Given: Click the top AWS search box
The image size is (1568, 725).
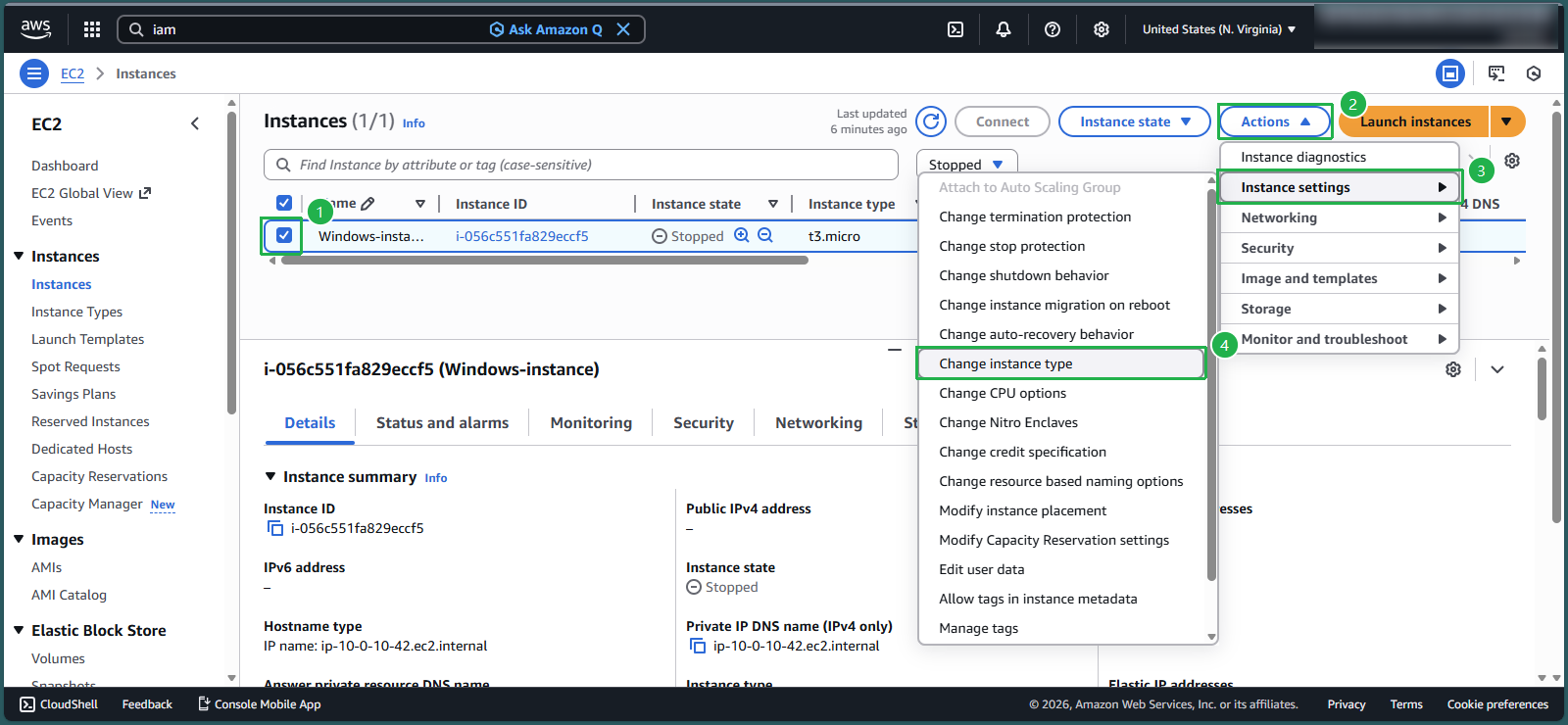Looking at the screenshot, I should [380, 29].
